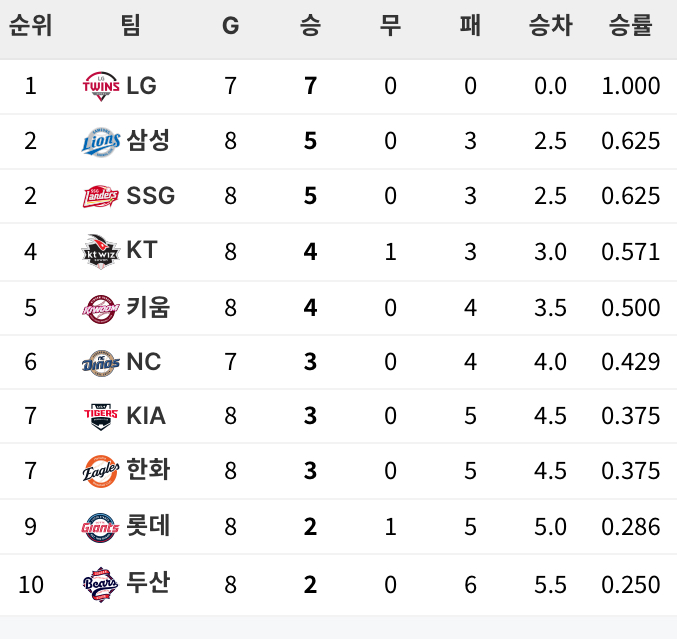This screenshot has height=639, width=677.
Task: Open the 삼성 team name link
Action: point(148,140)
